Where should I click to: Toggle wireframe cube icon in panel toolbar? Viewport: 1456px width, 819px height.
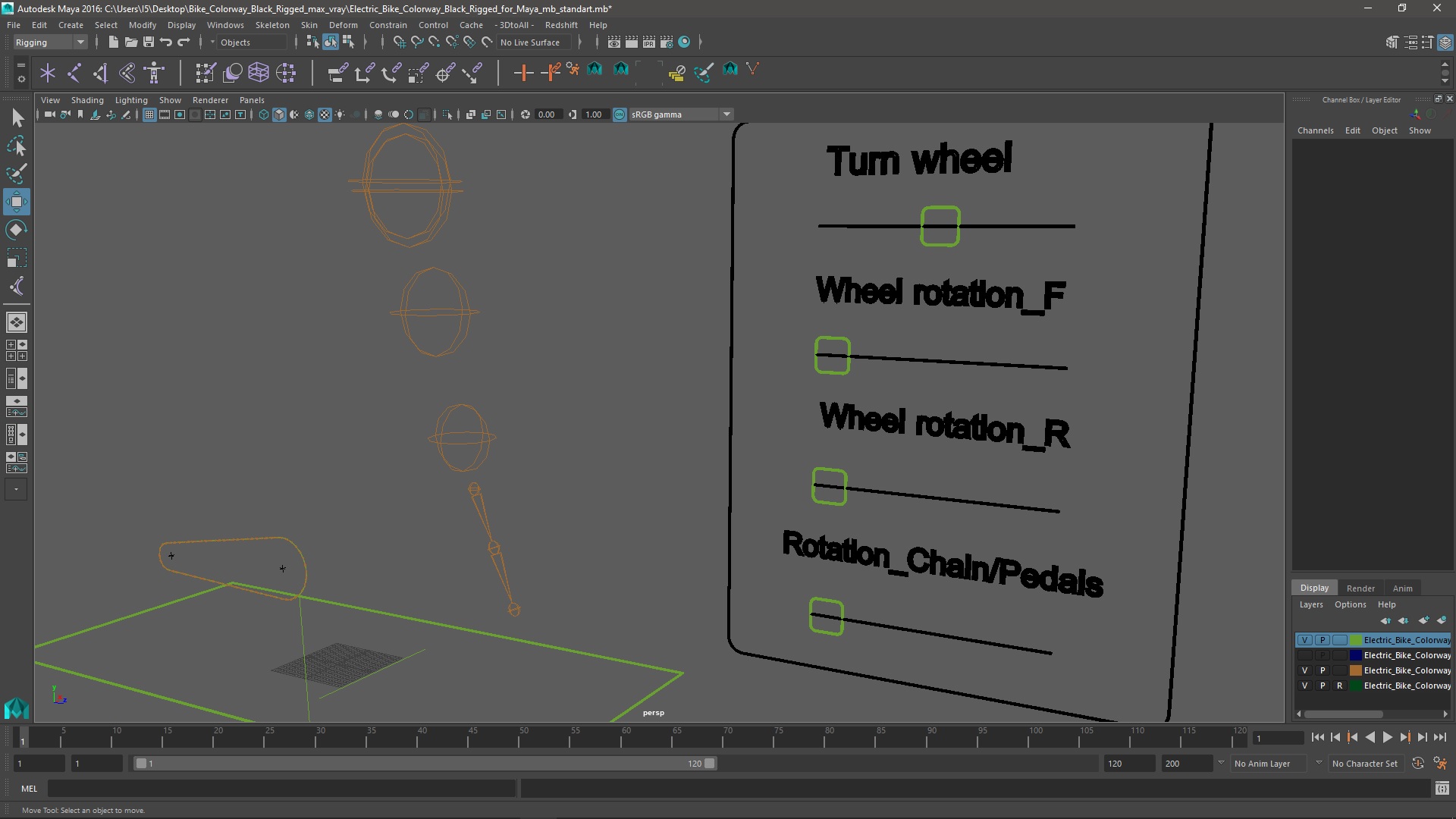(x=264, y=115)
